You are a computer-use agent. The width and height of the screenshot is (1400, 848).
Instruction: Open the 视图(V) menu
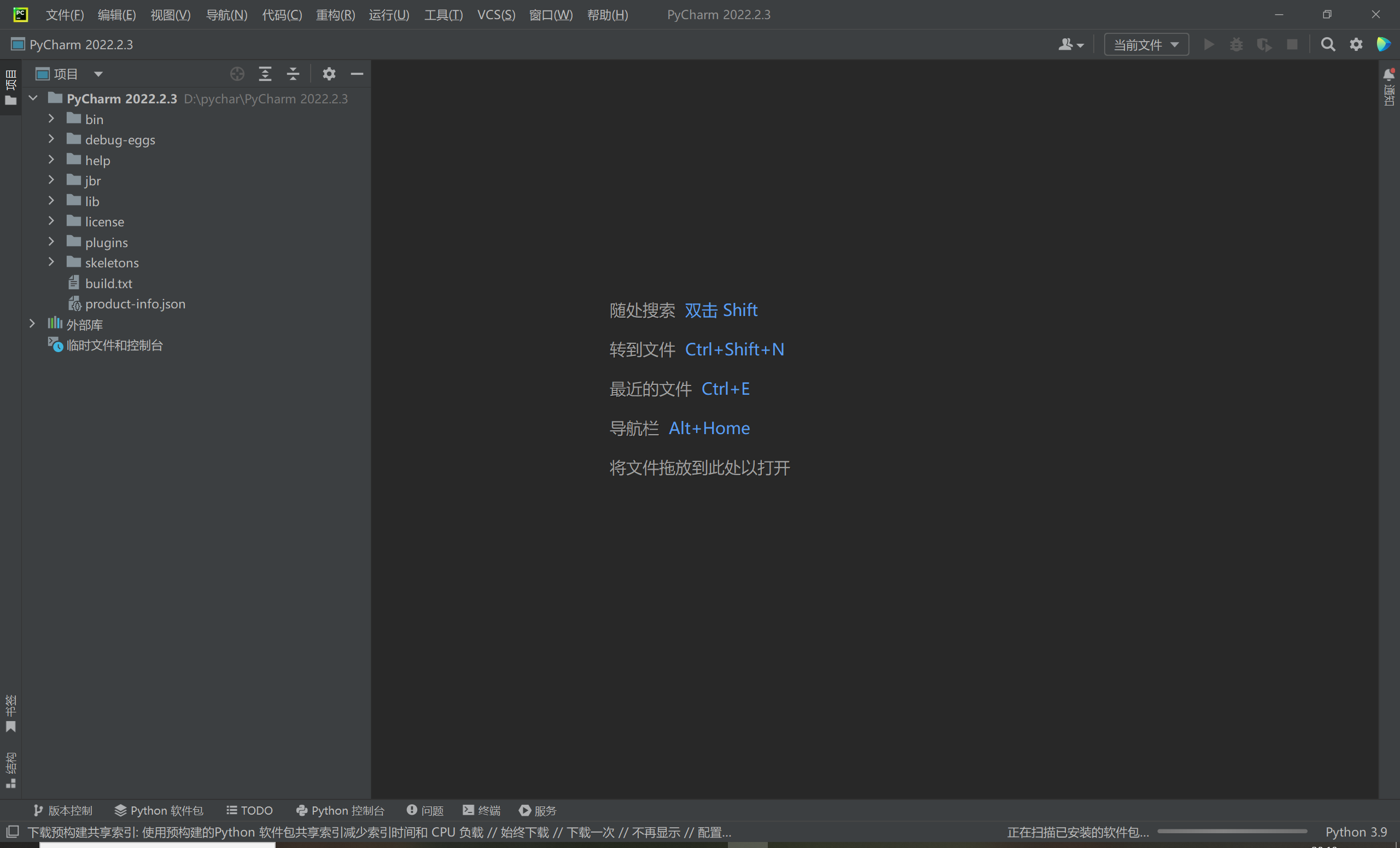click(171, 15)
